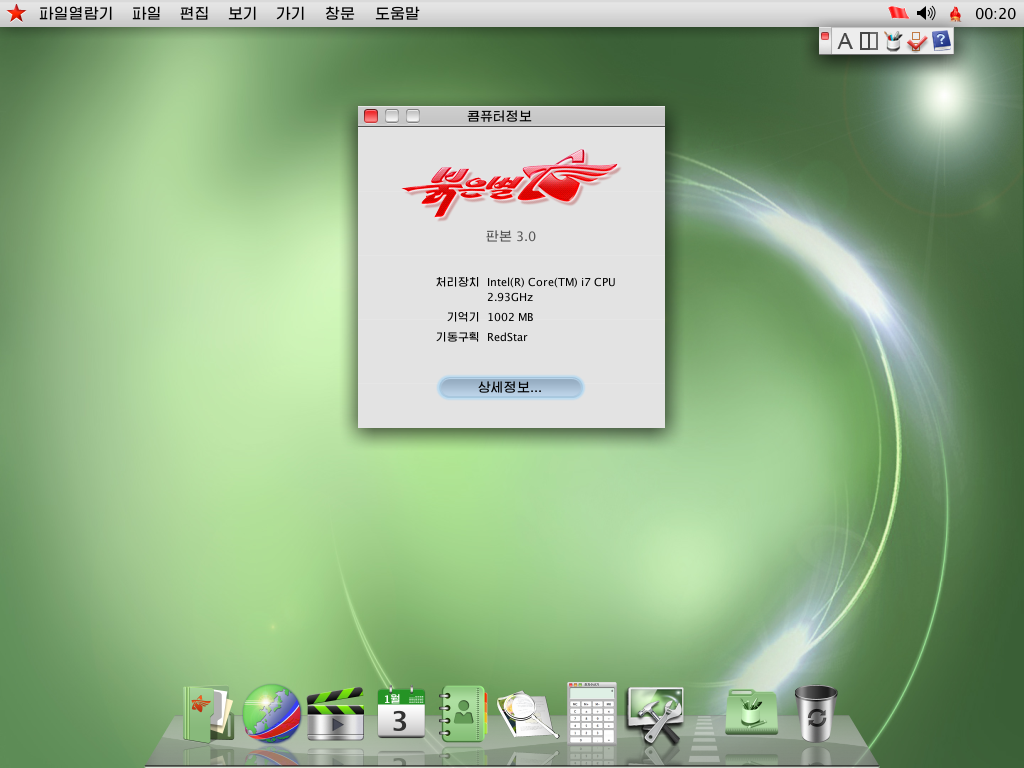Click the pen cup icon in floating toolbar
1024x768 pixels.
(892, 41)
